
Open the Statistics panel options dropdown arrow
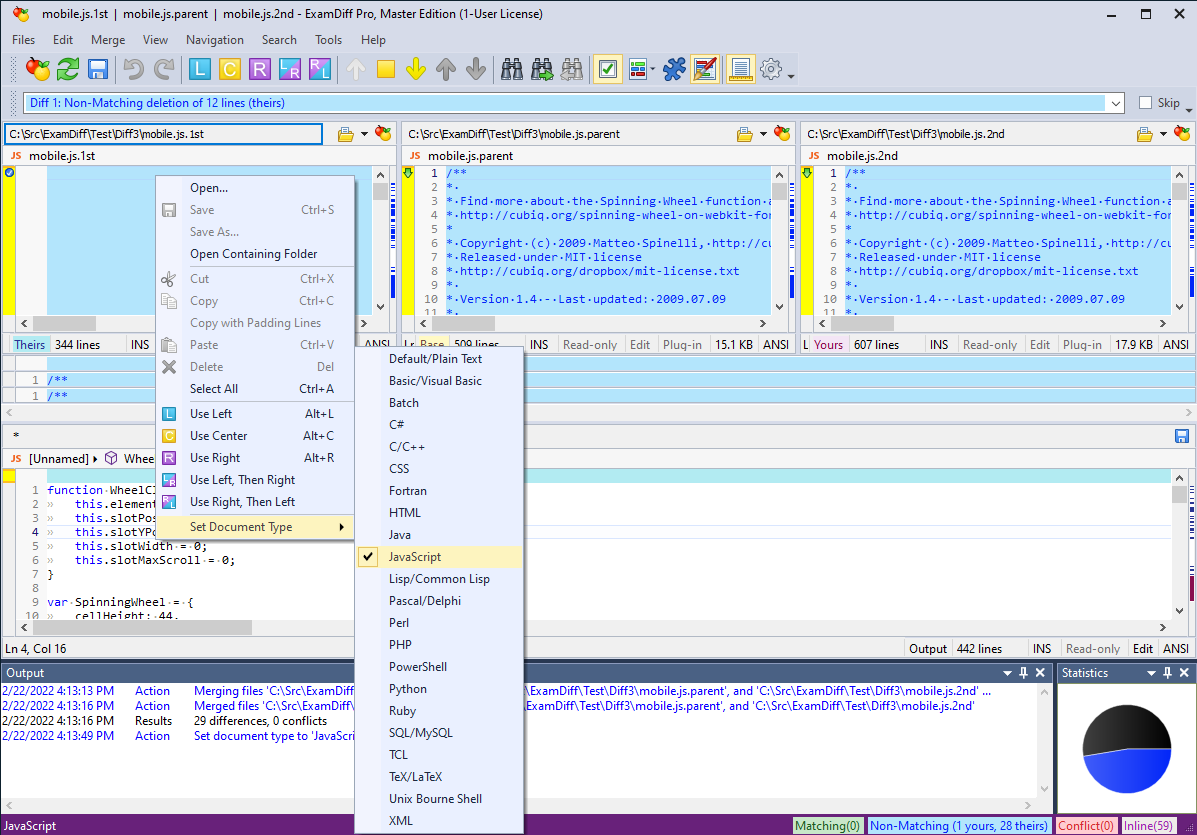point(1151,672)
